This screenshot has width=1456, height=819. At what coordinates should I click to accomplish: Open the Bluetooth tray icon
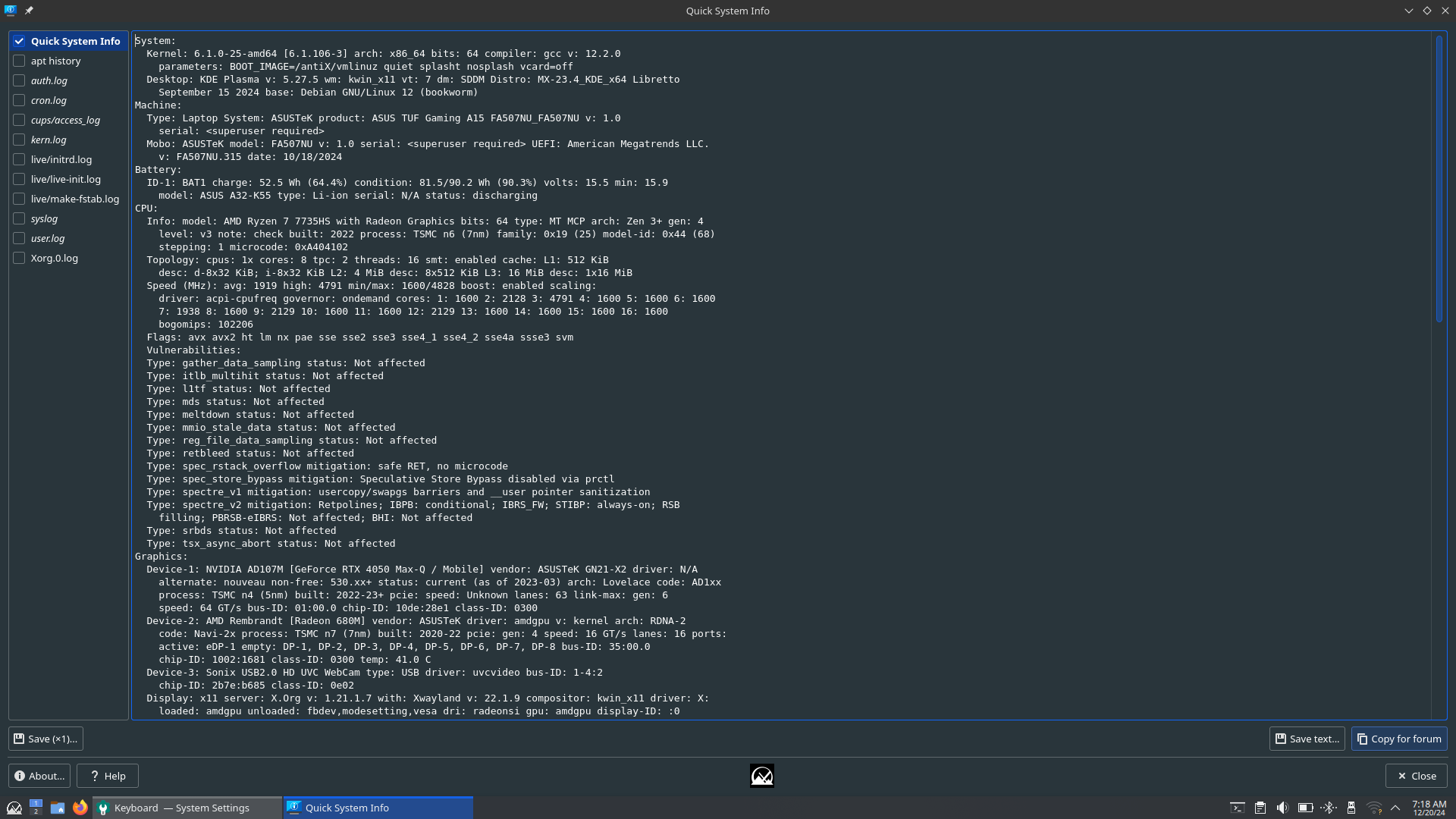1328,808
